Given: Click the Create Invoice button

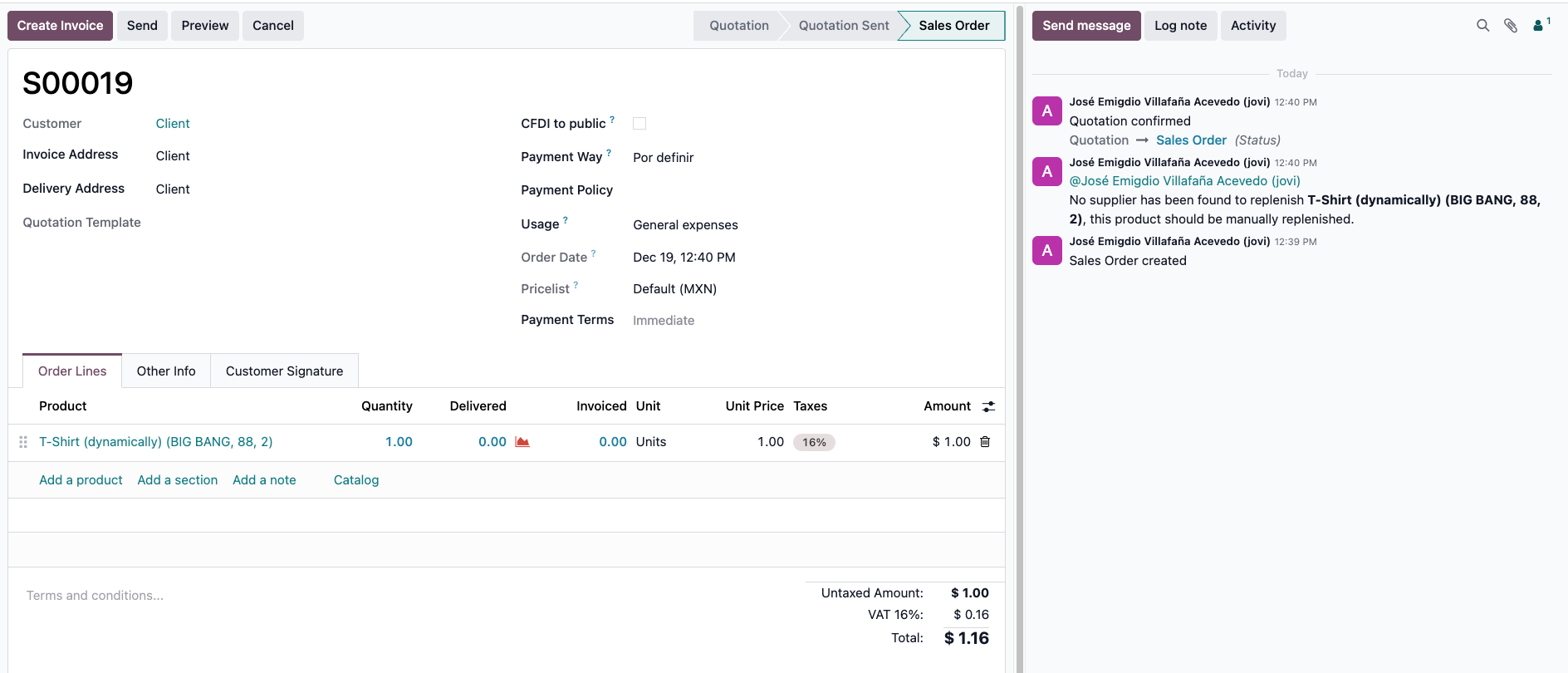Looking at the screenshot, I should tap(60, 26).
